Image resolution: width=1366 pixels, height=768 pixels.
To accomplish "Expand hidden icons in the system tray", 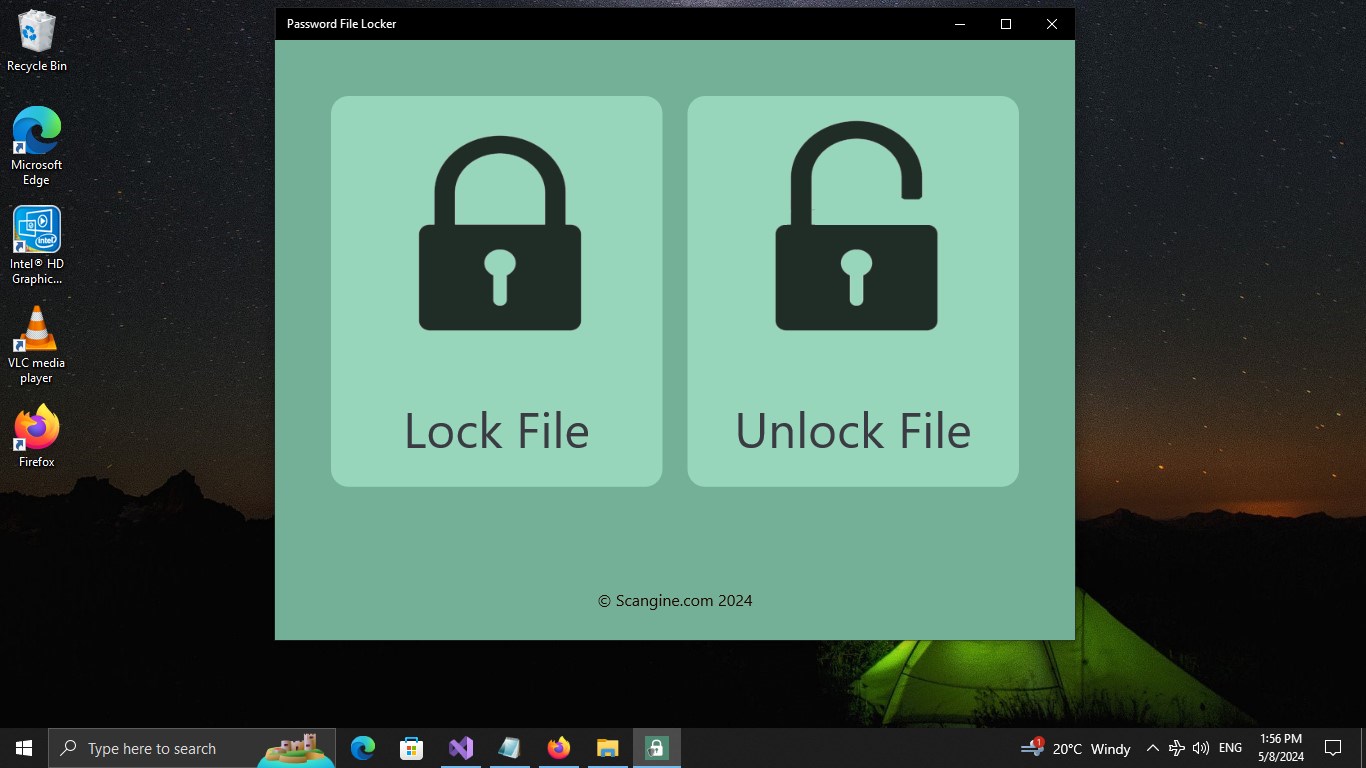I will (x=1153, y=747).
